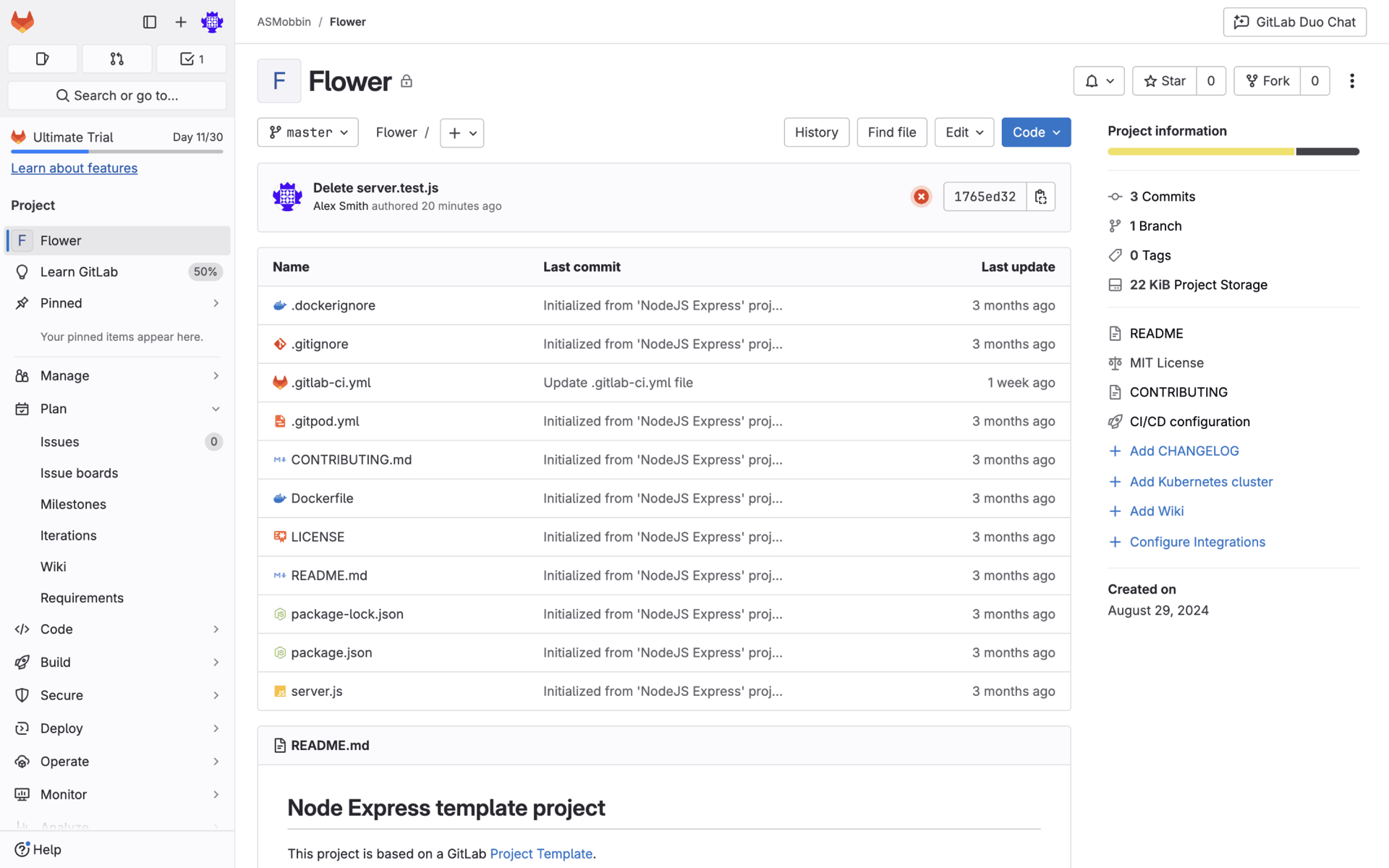Click the Find file button
The height and width of the screenshot is (868, 1389).
point(892,132)
